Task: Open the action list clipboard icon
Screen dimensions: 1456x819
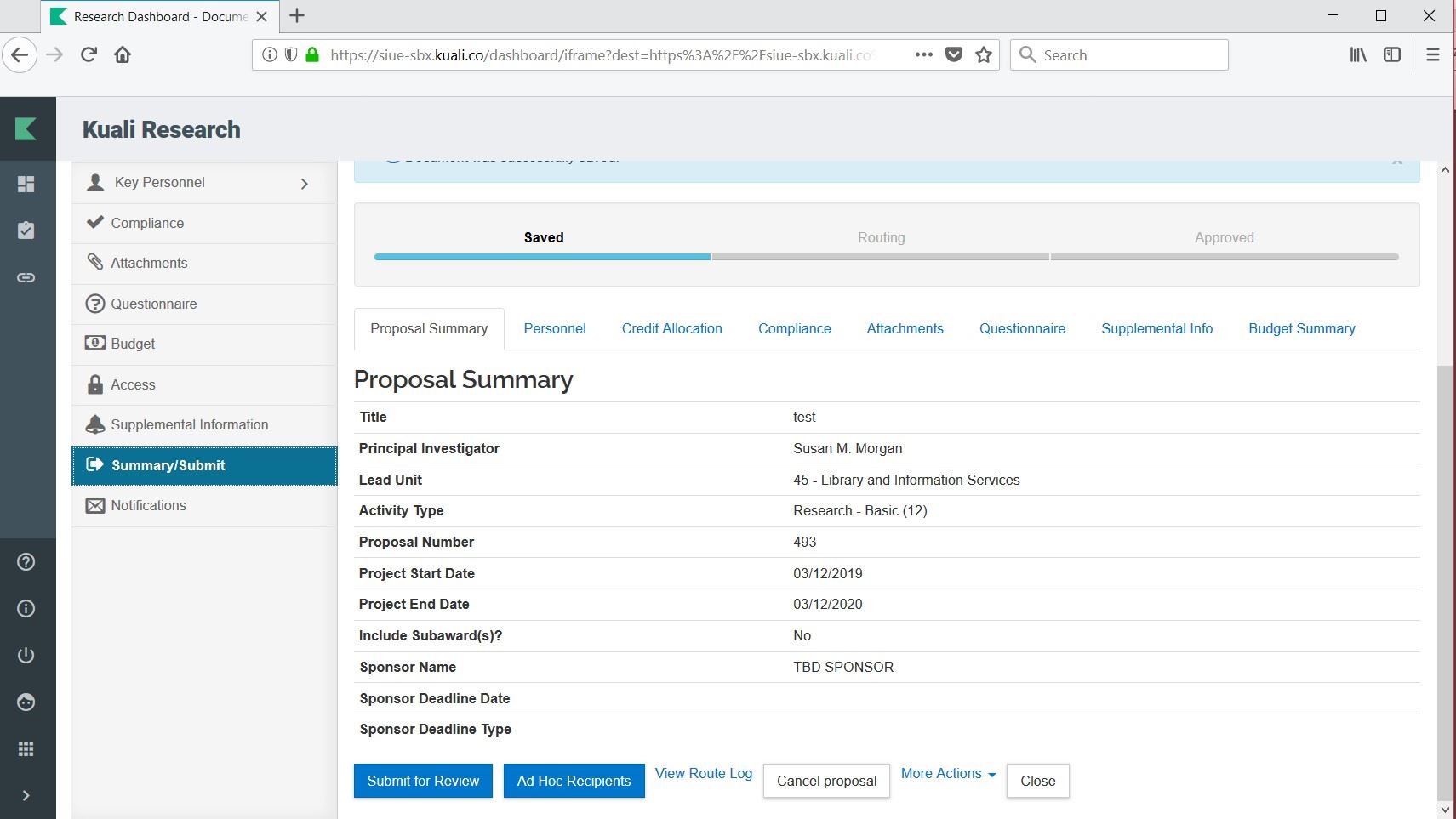Action: click(26, 230)
